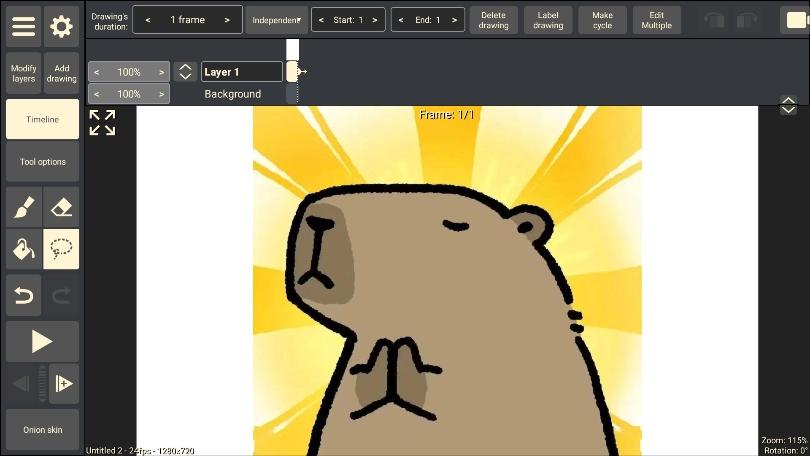Open the hamburger main menu
The image size is (810, 456).
24,26
